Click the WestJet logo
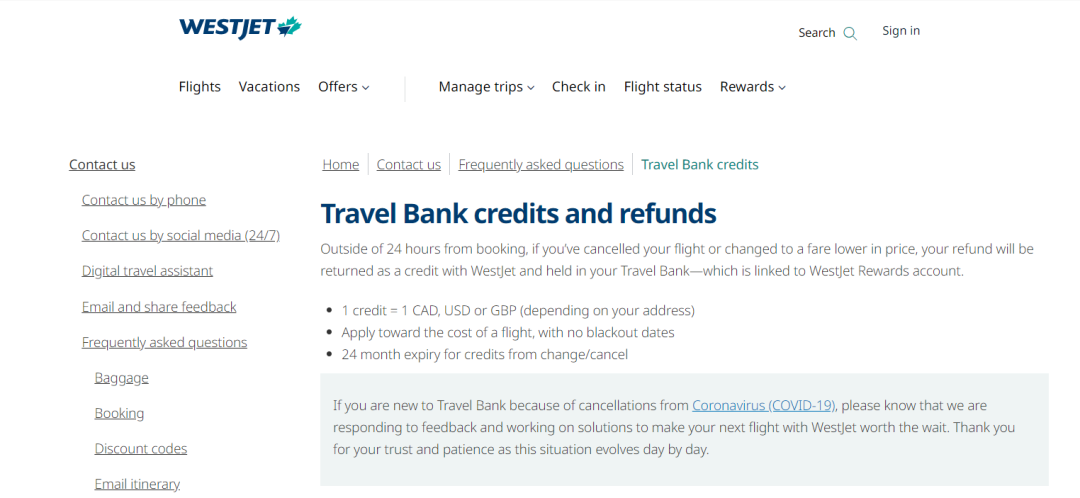Viewport: 1080px width, 498px height. point(240,28)
